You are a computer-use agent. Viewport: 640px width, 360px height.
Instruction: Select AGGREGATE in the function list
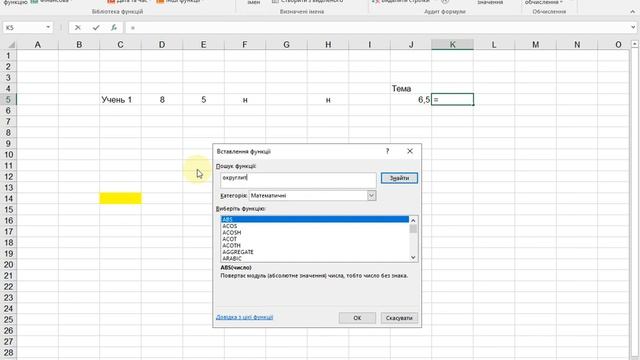[x=314, y=252]
